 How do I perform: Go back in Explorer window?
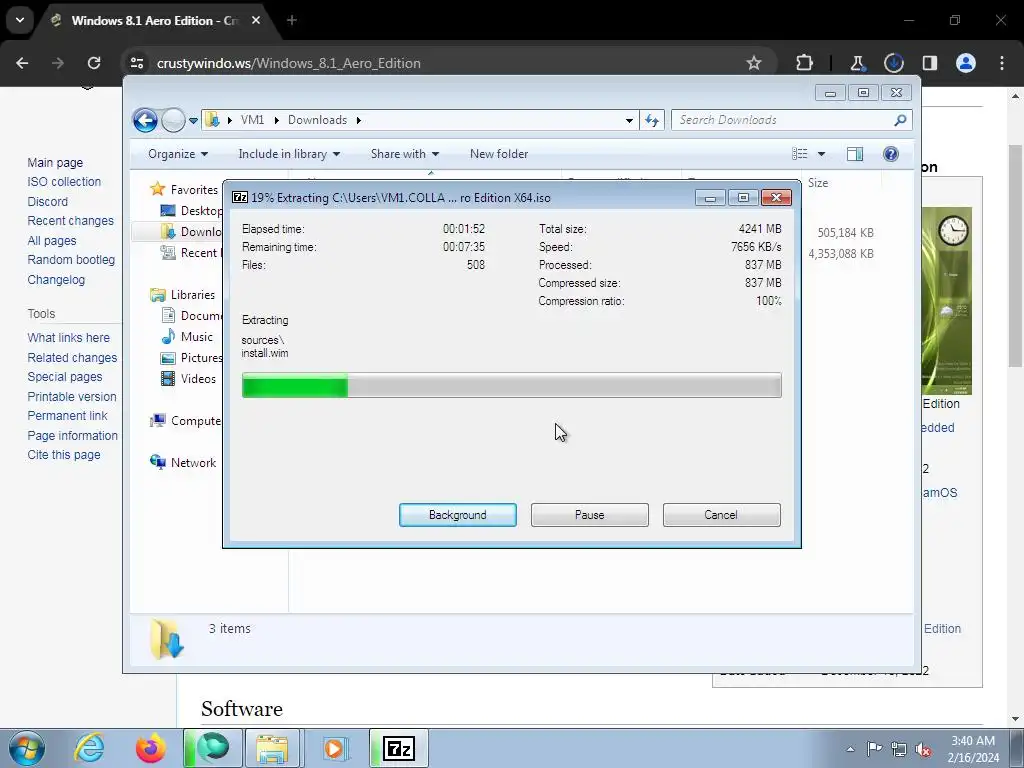[145, 120]
